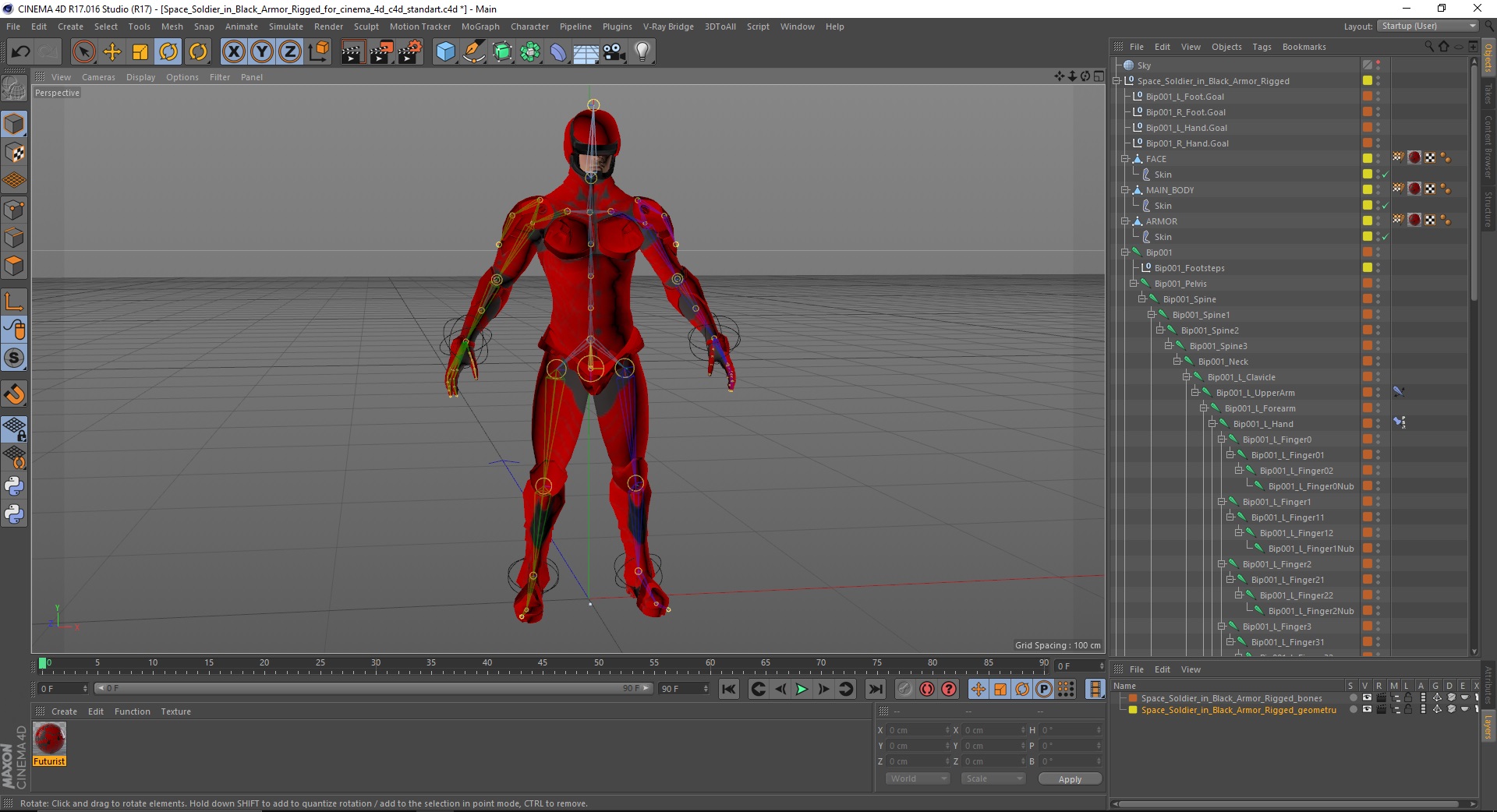Collapse the MAIN_BODY object tree
The width and height of the screenshot is (1497, 812).
(1125, 190)
